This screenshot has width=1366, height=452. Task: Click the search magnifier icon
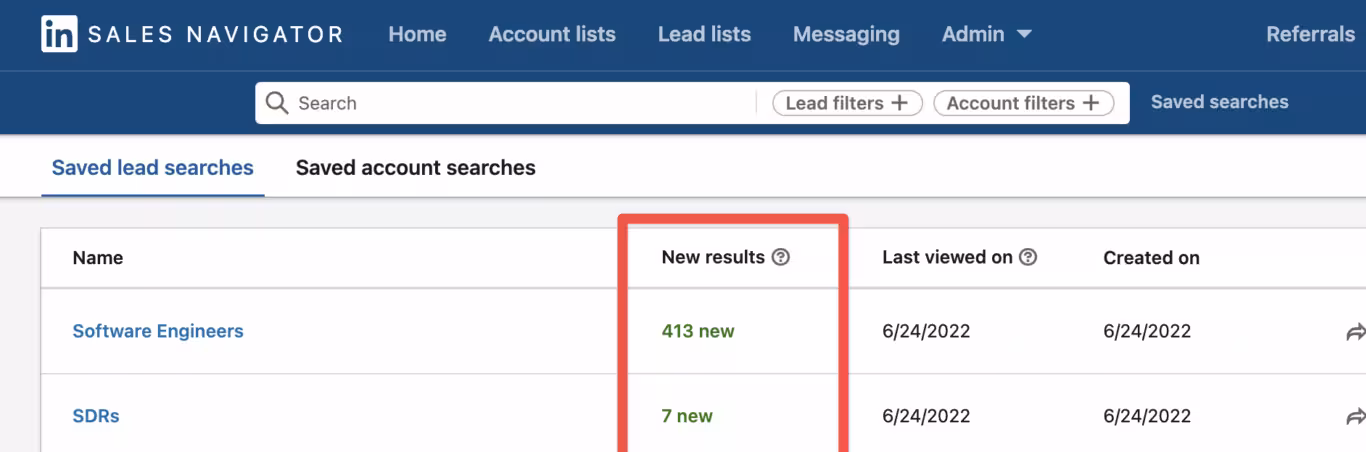click(x=277, y=103)
